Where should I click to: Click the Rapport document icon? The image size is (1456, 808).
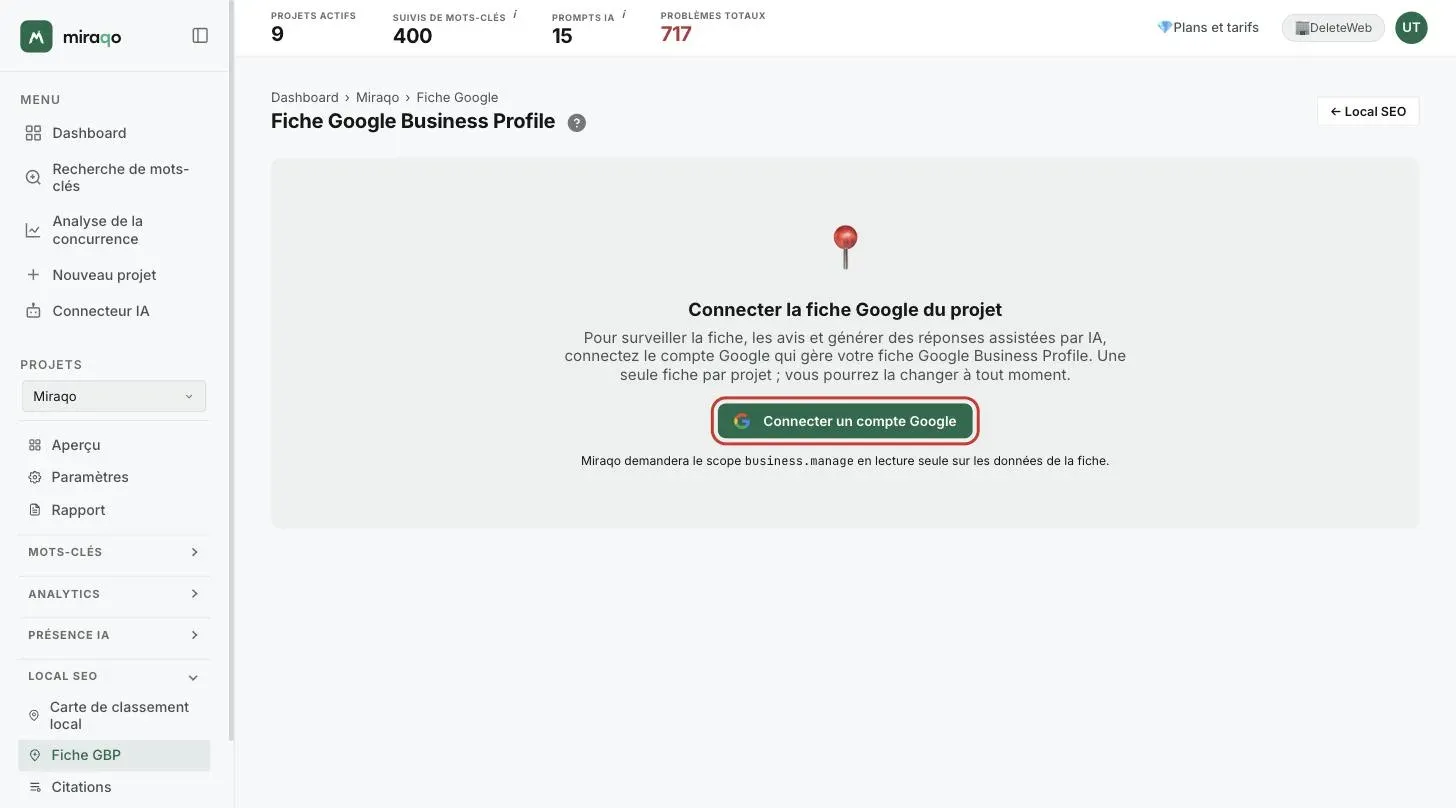[35, 510]
